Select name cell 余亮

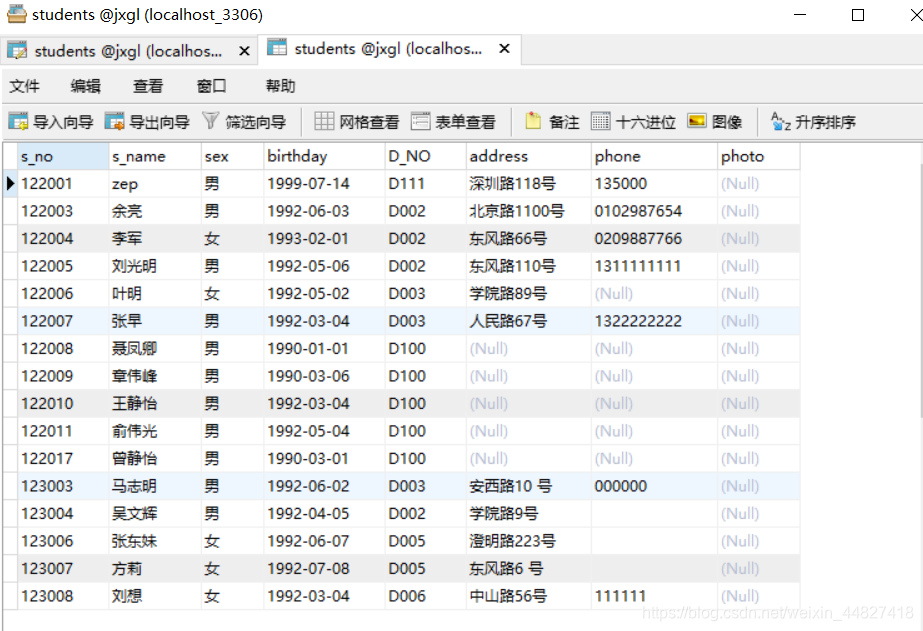click(x=155, y=211)
